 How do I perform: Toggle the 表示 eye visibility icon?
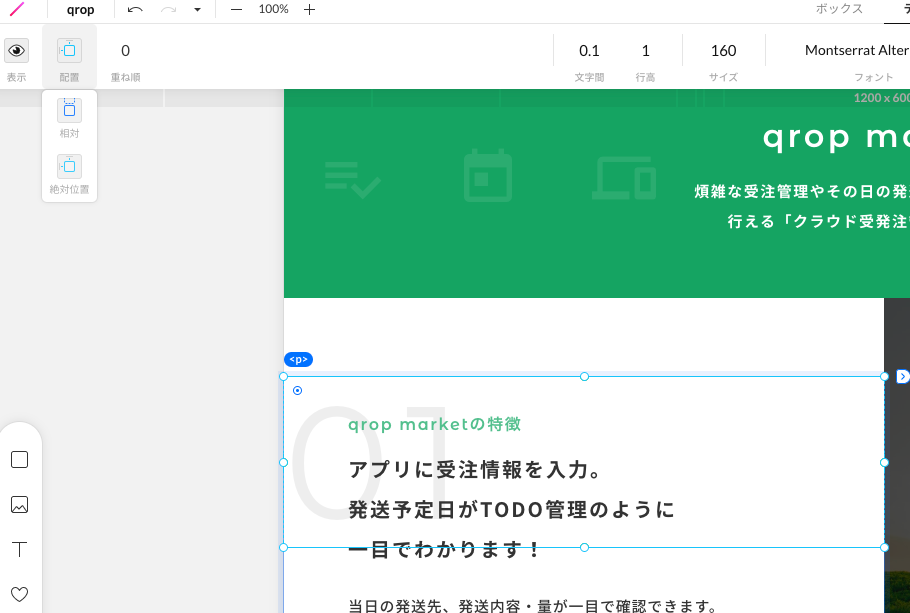(x=16, y=51)
